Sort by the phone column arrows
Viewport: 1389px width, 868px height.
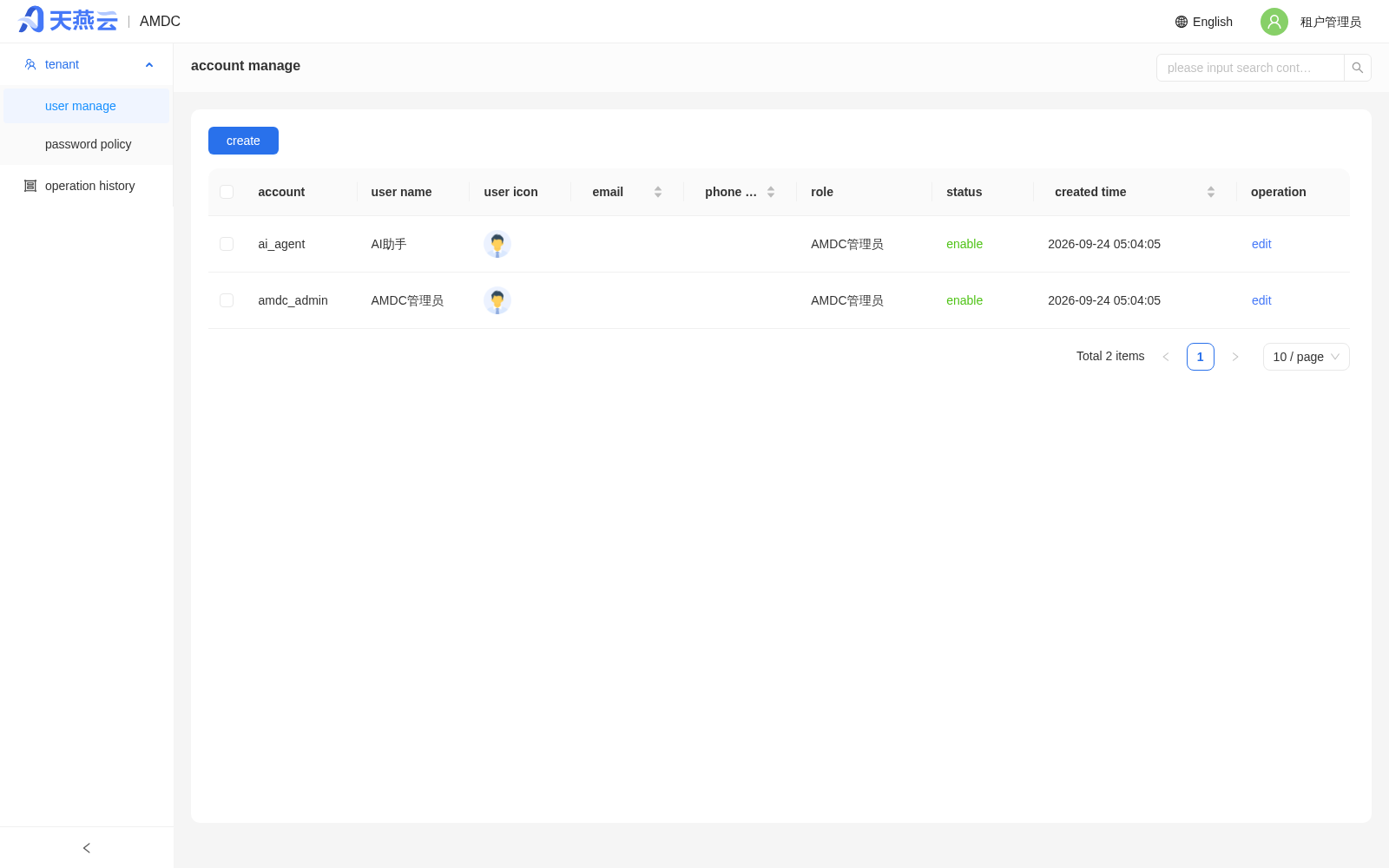click(x=771, y=192)
